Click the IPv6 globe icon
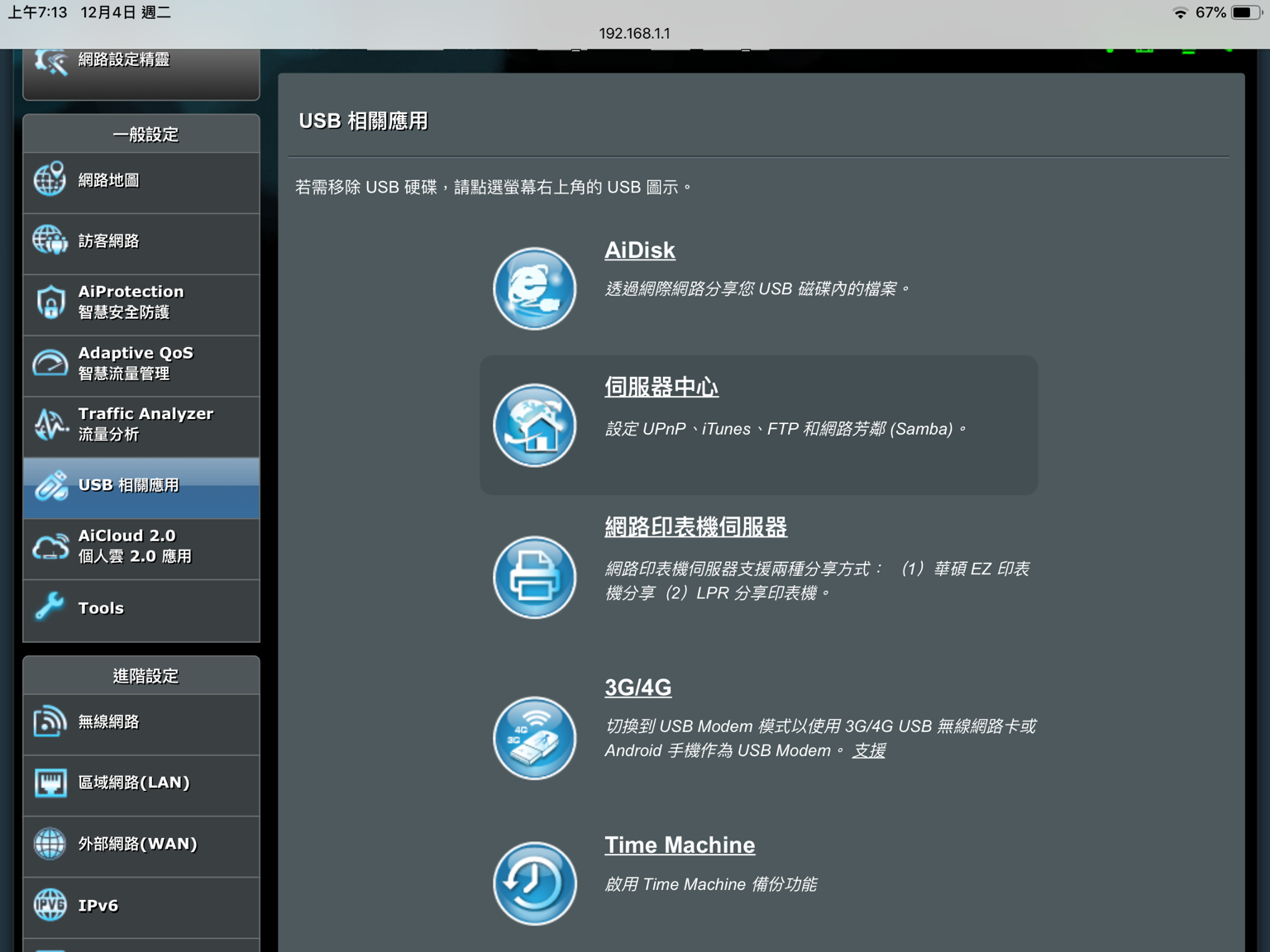The height and width of the screenshot is (952, 1270). [x=50, y=905]
